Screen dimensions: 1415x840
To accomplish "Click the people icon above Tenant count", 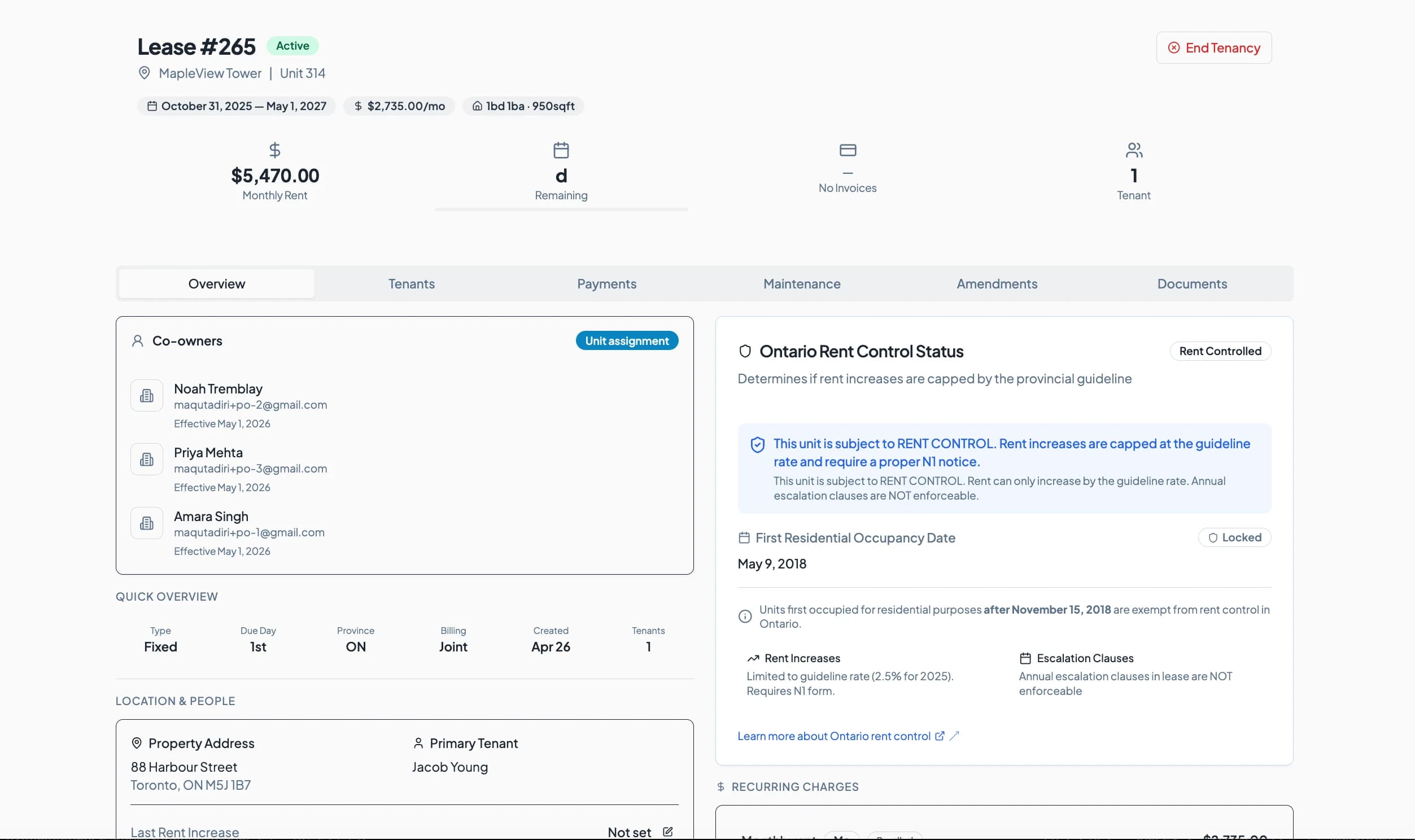I will 1134,150.
